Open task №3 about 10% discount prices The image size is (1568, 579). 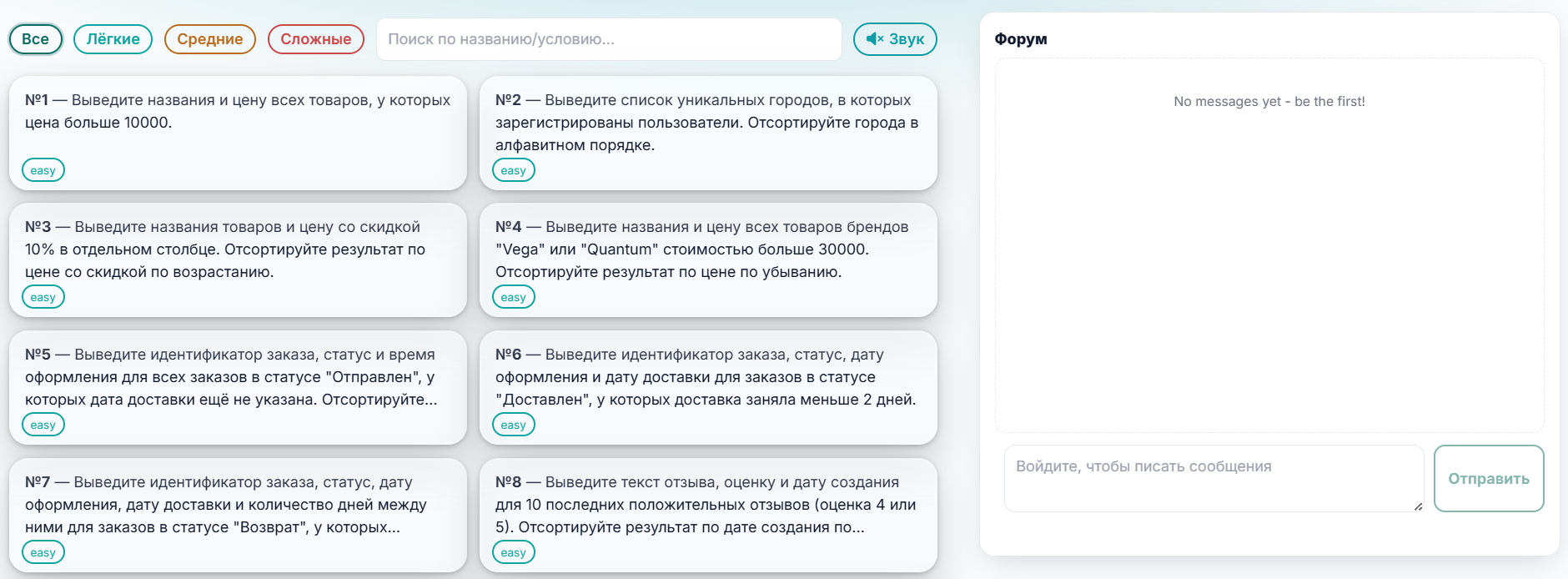[238, 249]
